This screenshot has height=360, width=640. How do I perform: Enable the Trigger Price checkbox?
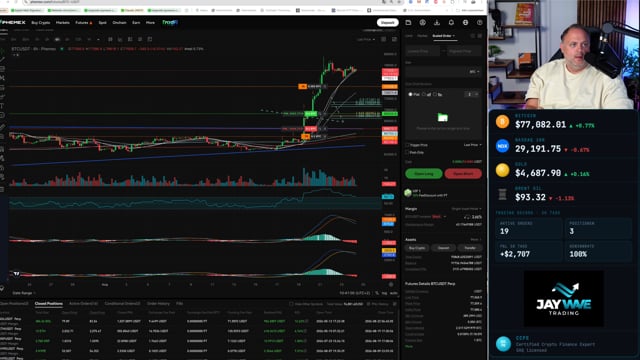click(407, 145)
